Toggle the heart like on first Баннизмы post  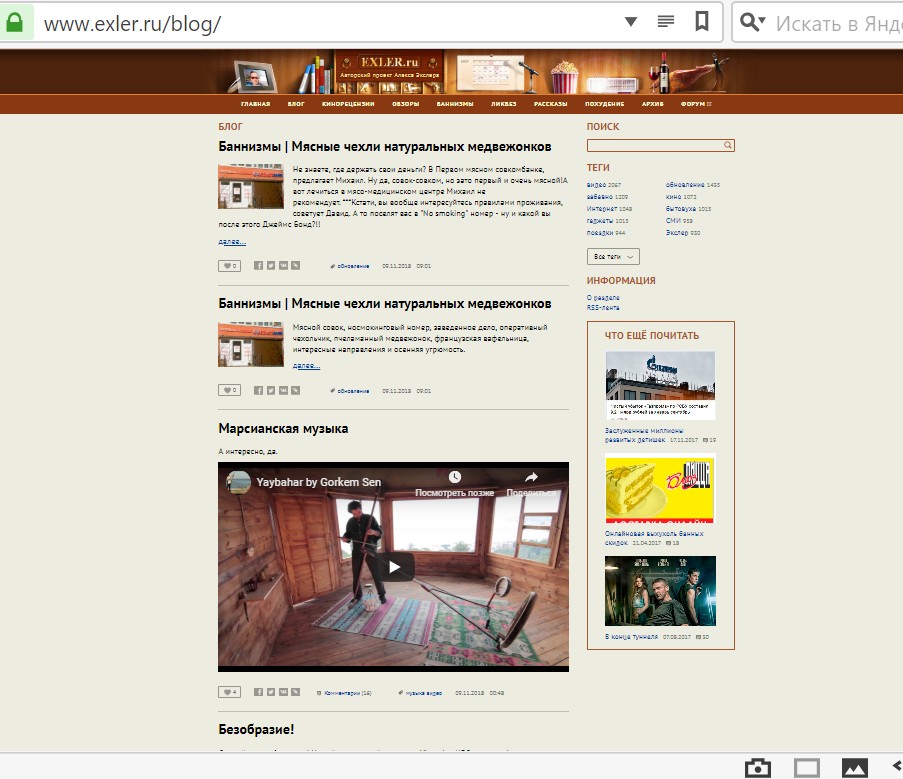229,266
